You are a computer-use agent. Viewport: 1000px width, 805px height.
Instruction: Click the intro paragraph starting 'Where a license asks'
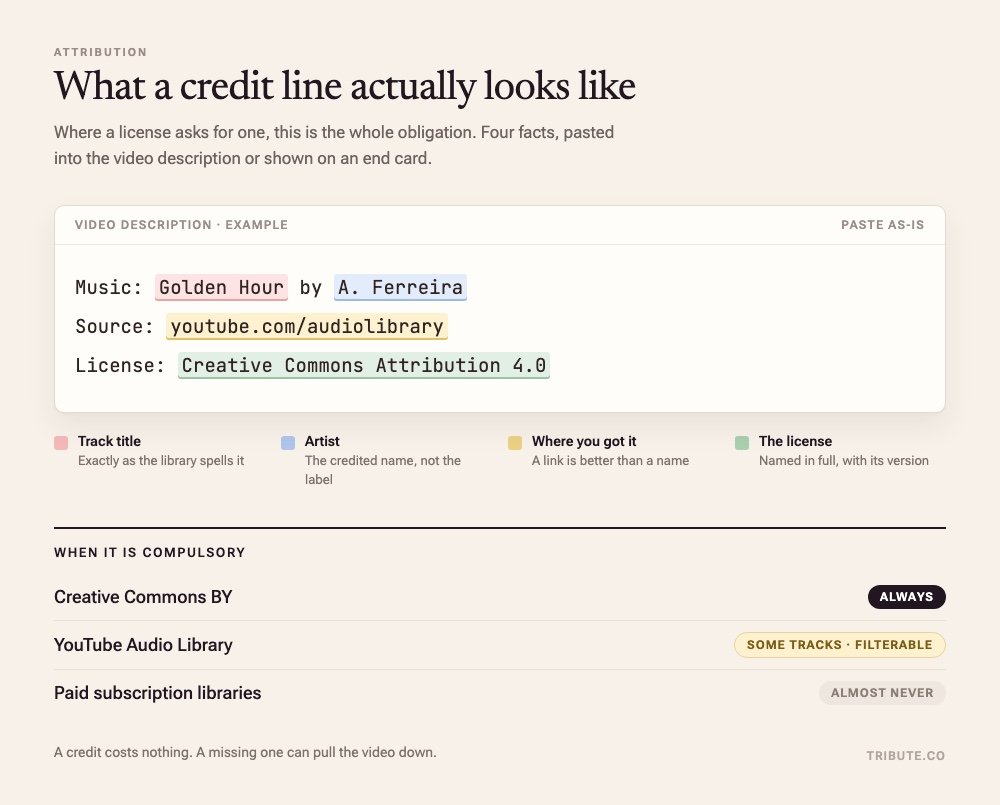point(334,145)
